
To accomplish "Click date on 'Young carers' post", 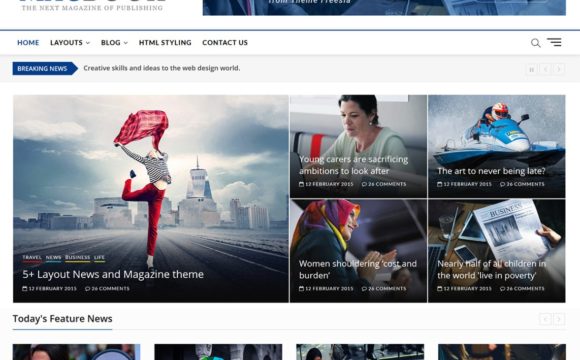I will click(326, 184).
